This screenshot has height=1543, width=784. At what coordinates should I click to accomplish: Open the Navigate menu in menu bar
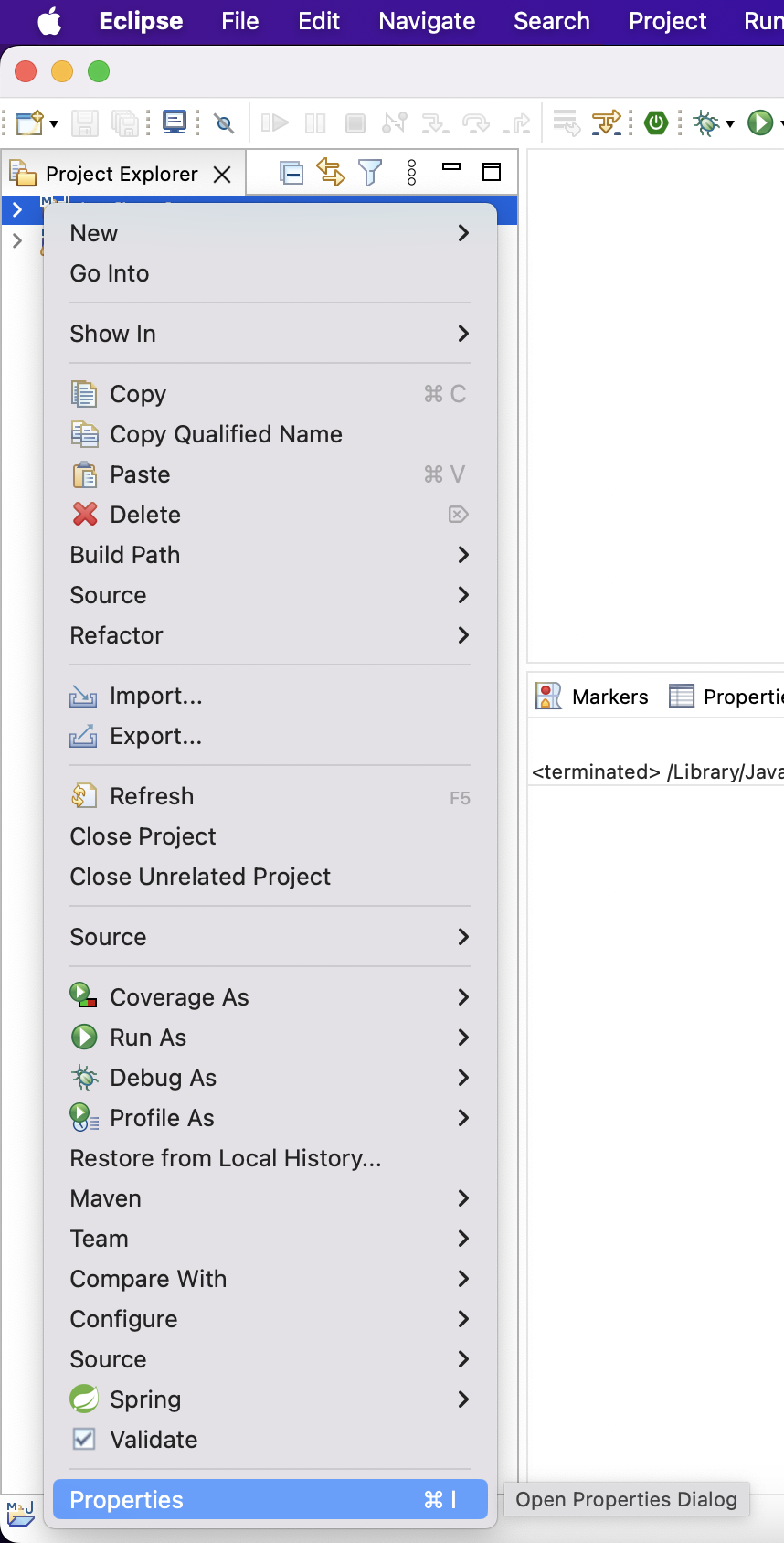(x=427, y=21)
